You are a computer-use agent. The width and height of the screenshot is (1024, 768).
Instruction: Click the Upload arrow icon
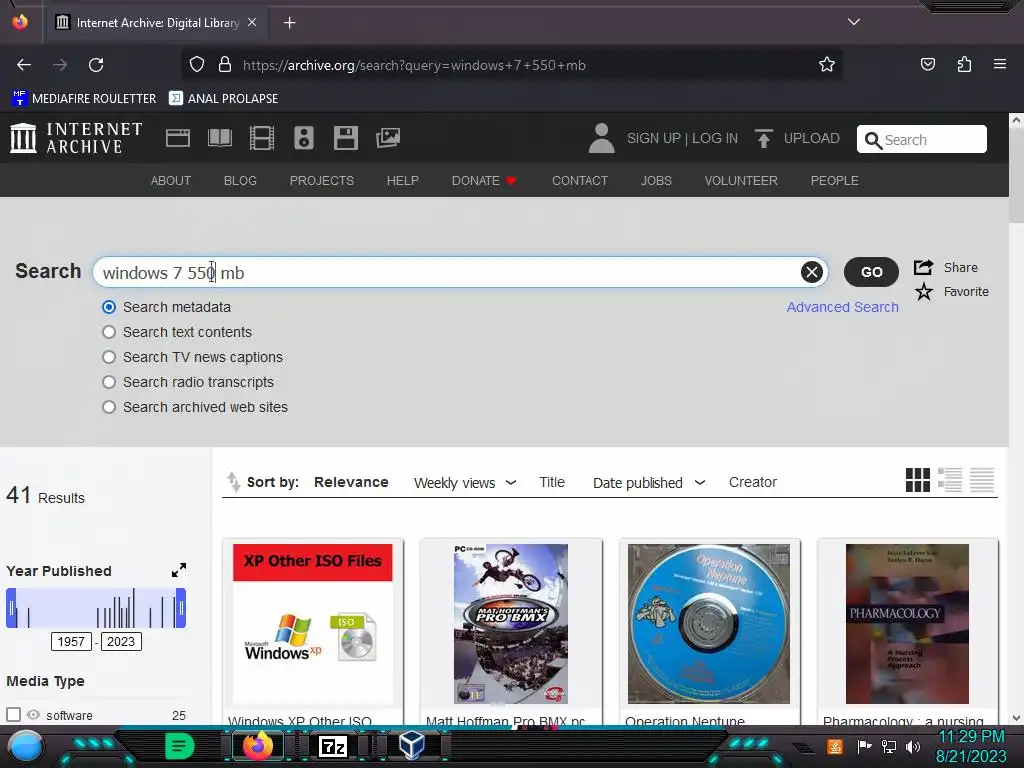coord(763,138)
